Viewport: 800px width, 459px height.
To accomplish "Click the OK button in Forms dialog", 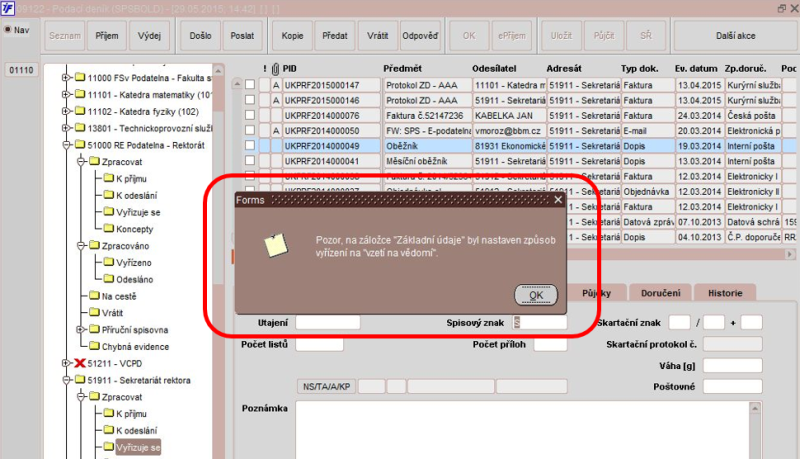I will point(536,295).
